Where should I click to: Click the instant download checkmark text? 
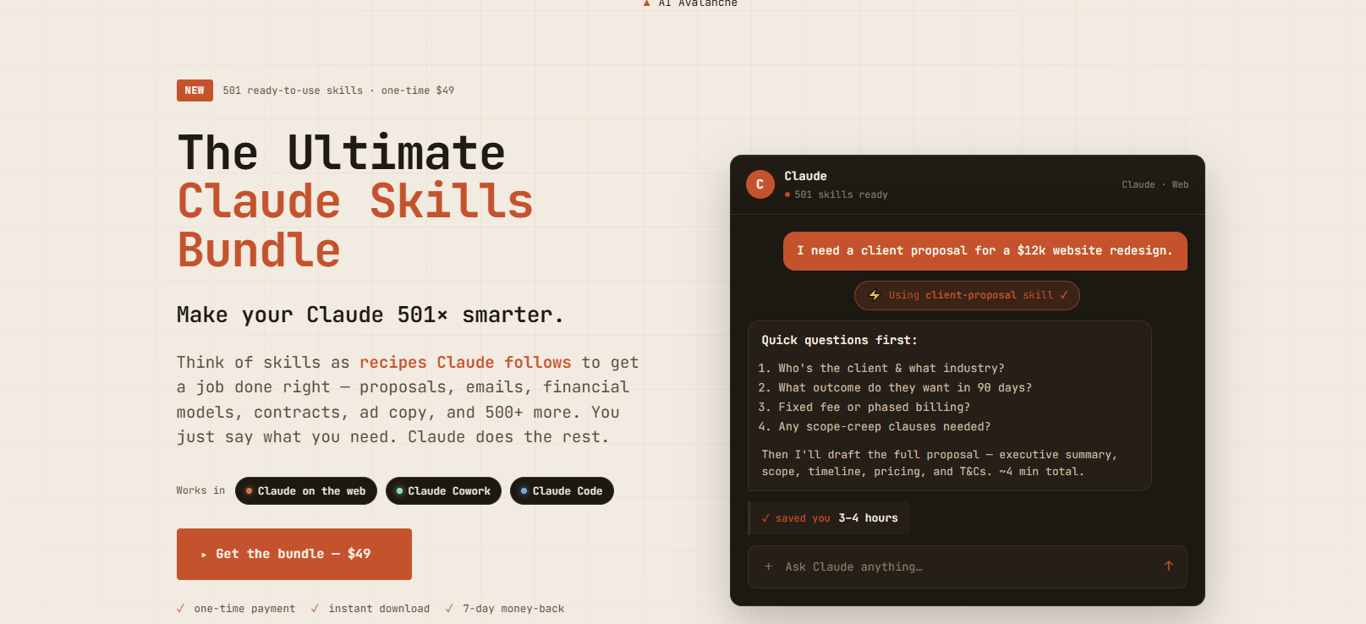[370, 609]
